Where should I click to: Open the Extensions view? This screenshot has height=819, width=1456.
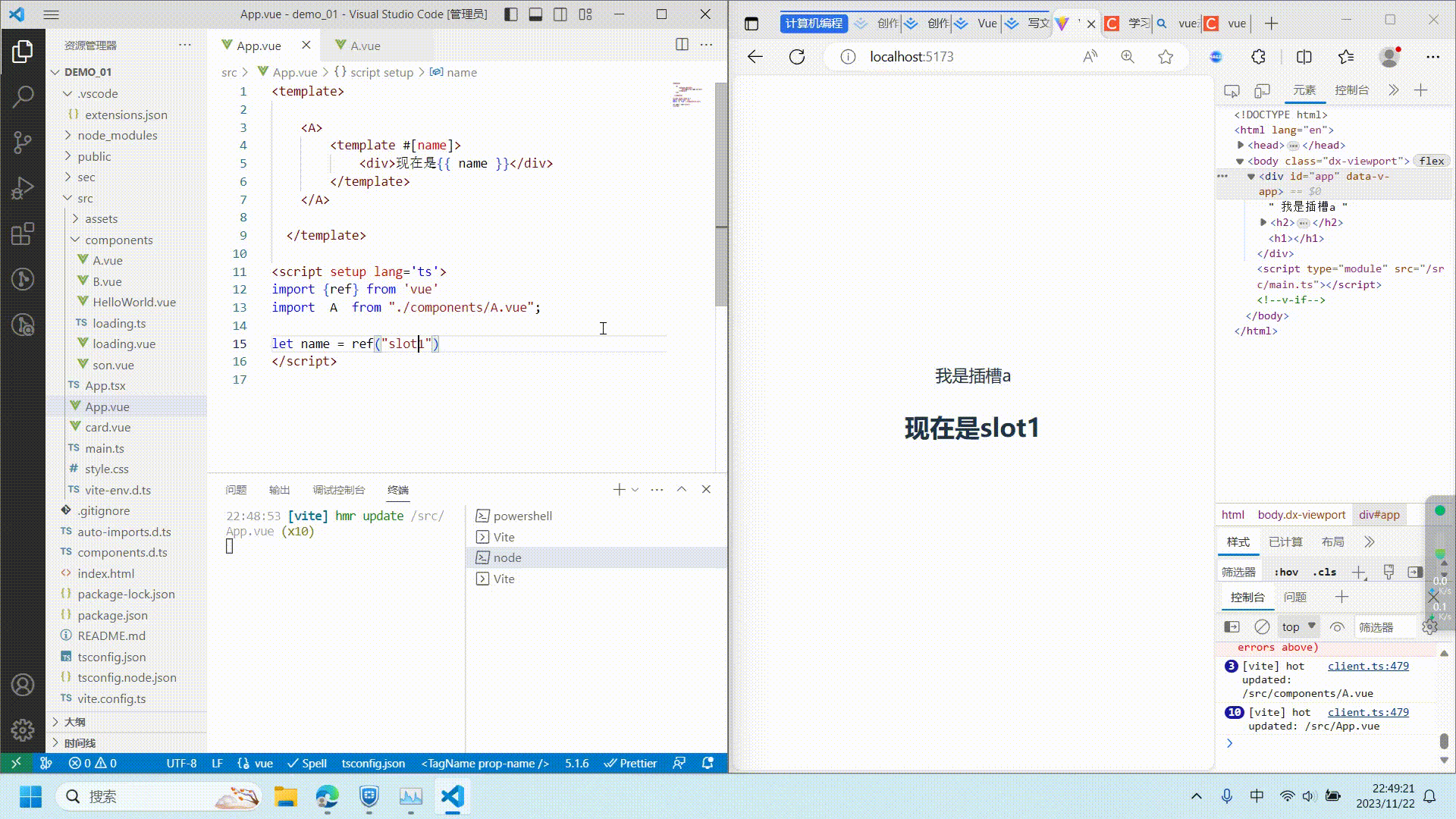[23, 234]
